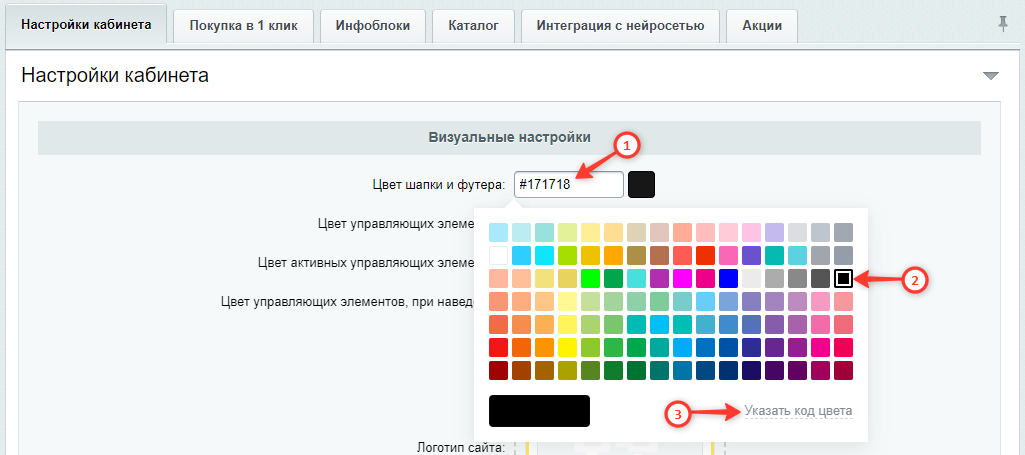This screenshot has height=455, width=1025.
Task: Click the Настройки кабинета panel heading
Action: point(115,75)
